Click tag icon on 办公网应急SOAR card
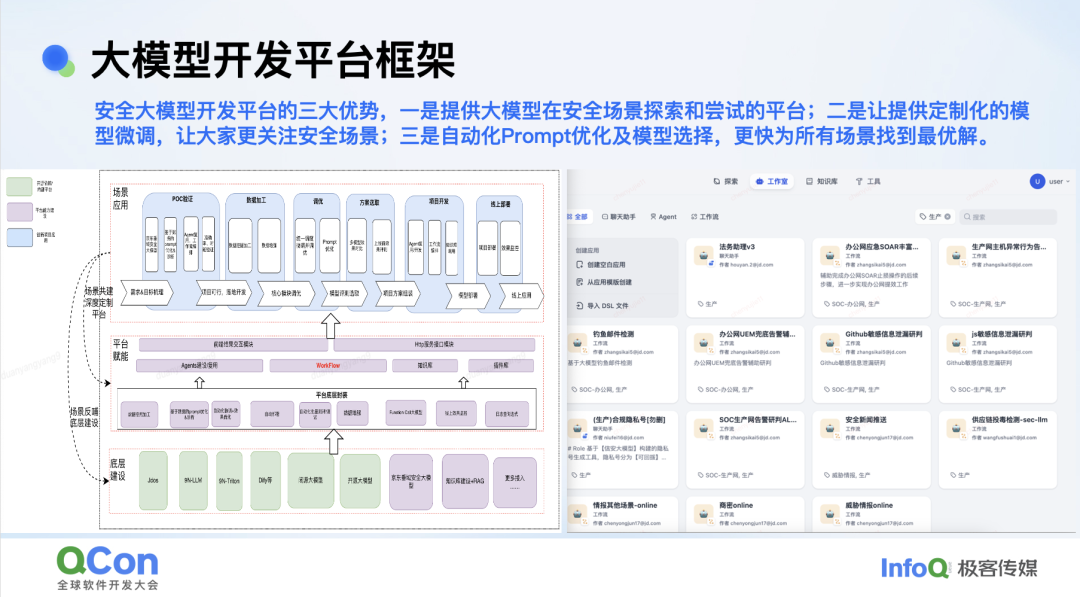The width and height of the screenshot is (1080, 597). [x=827, y=304]
